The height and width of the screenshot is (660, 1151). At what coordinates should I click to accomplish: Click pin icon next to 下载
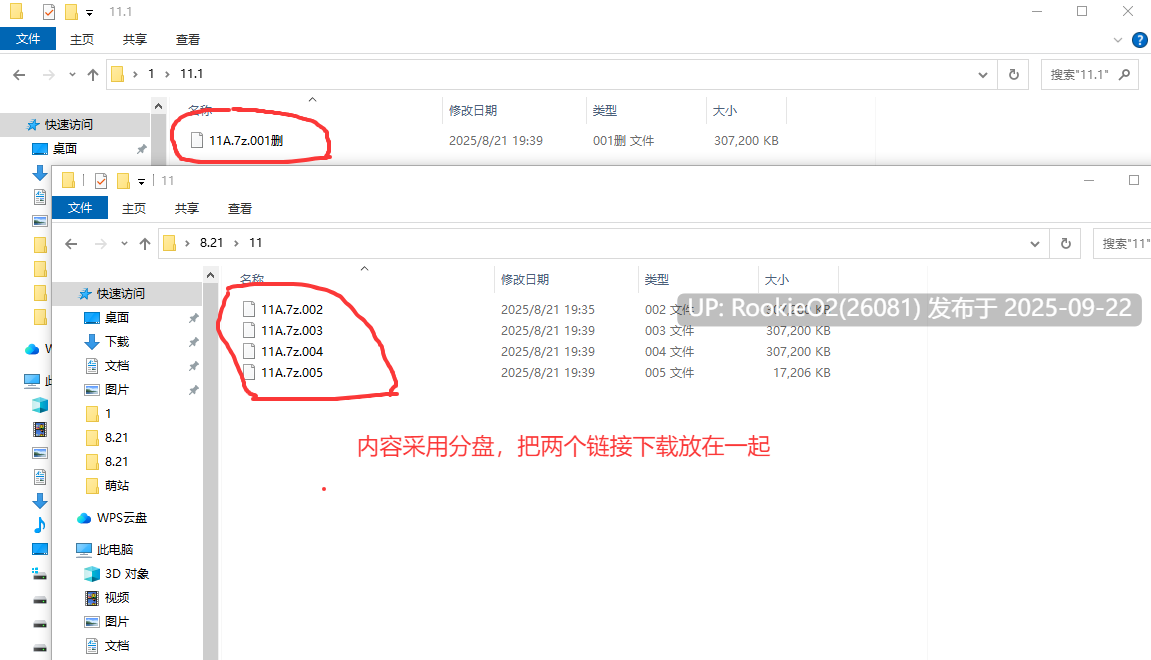click(193, 342)
